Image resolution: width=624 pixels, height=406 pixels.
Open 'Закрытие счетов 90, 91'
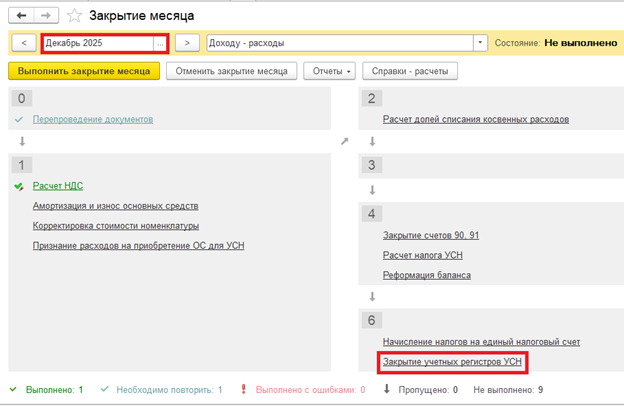point(431,235)
